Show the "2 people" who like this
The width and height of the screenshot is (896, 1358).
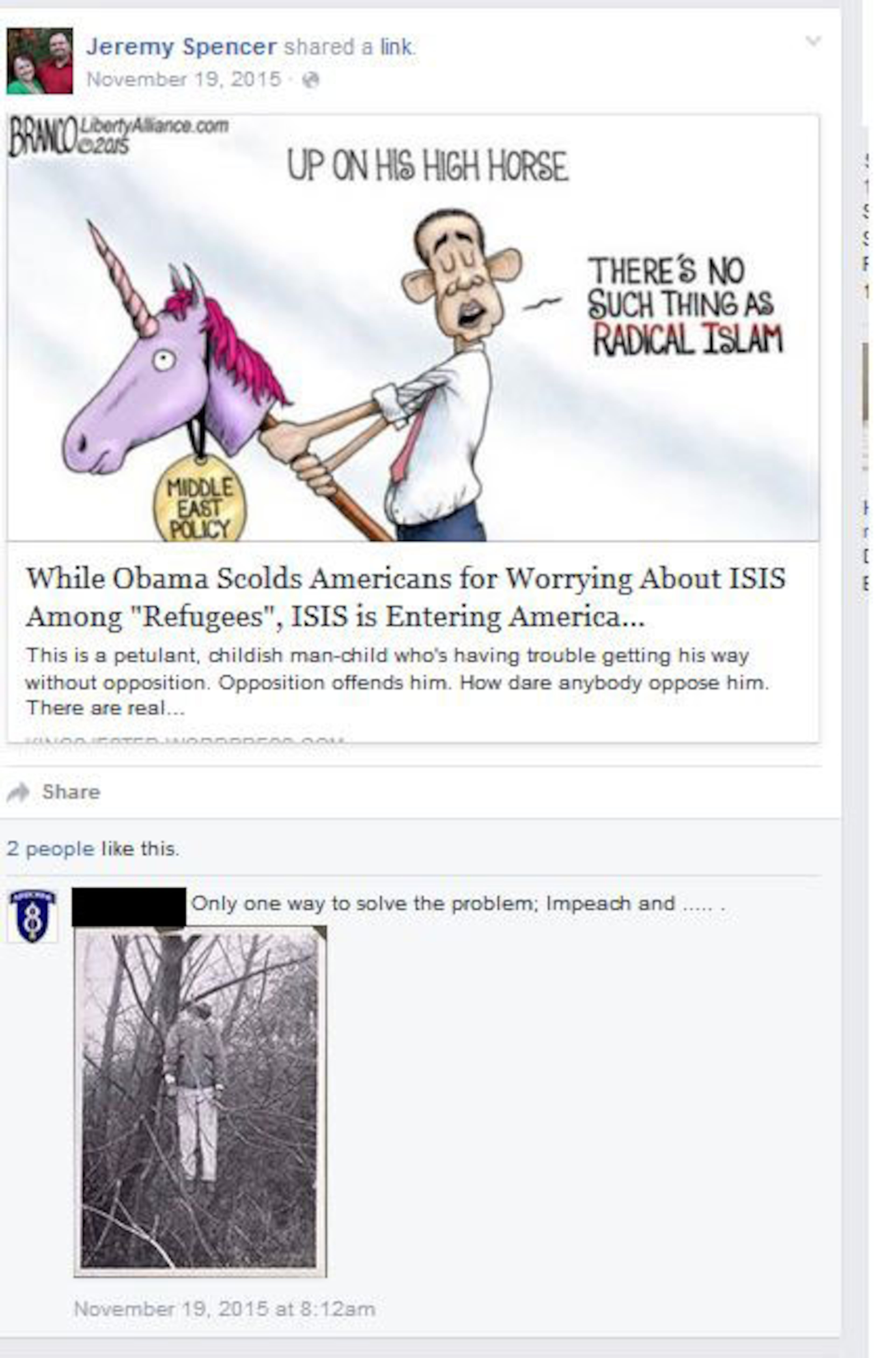point(50,848)
